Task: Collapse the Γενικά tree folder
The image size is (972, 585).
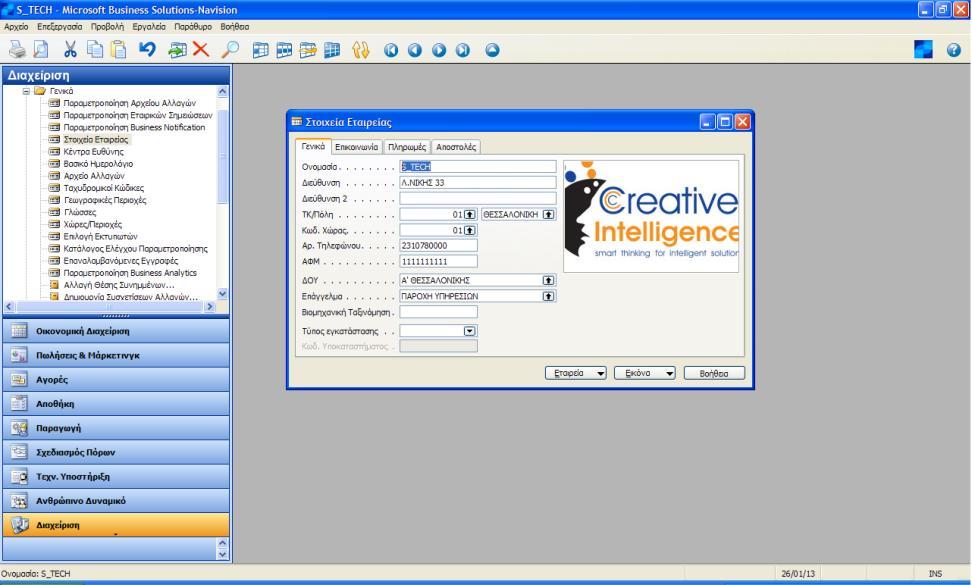Action: (x=26, y=91)
